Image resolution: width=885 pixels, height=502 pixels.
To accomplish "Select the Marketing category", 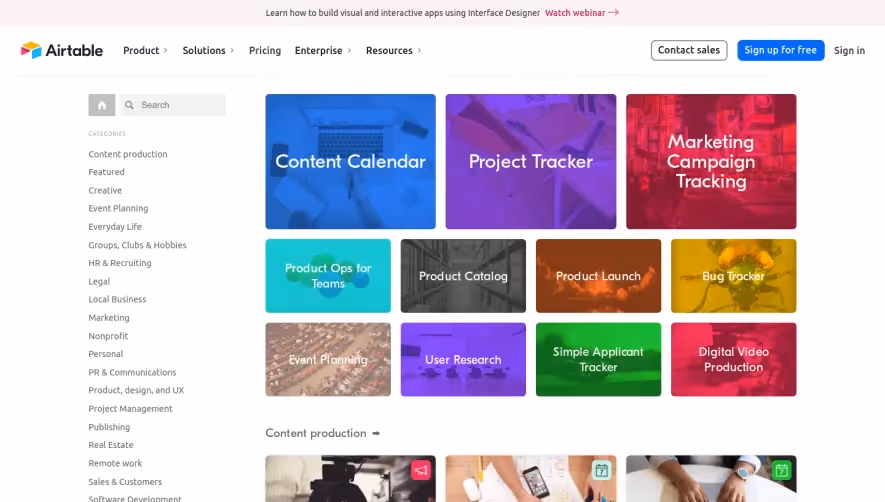I will pyautogui.click(x=108, y=317).
